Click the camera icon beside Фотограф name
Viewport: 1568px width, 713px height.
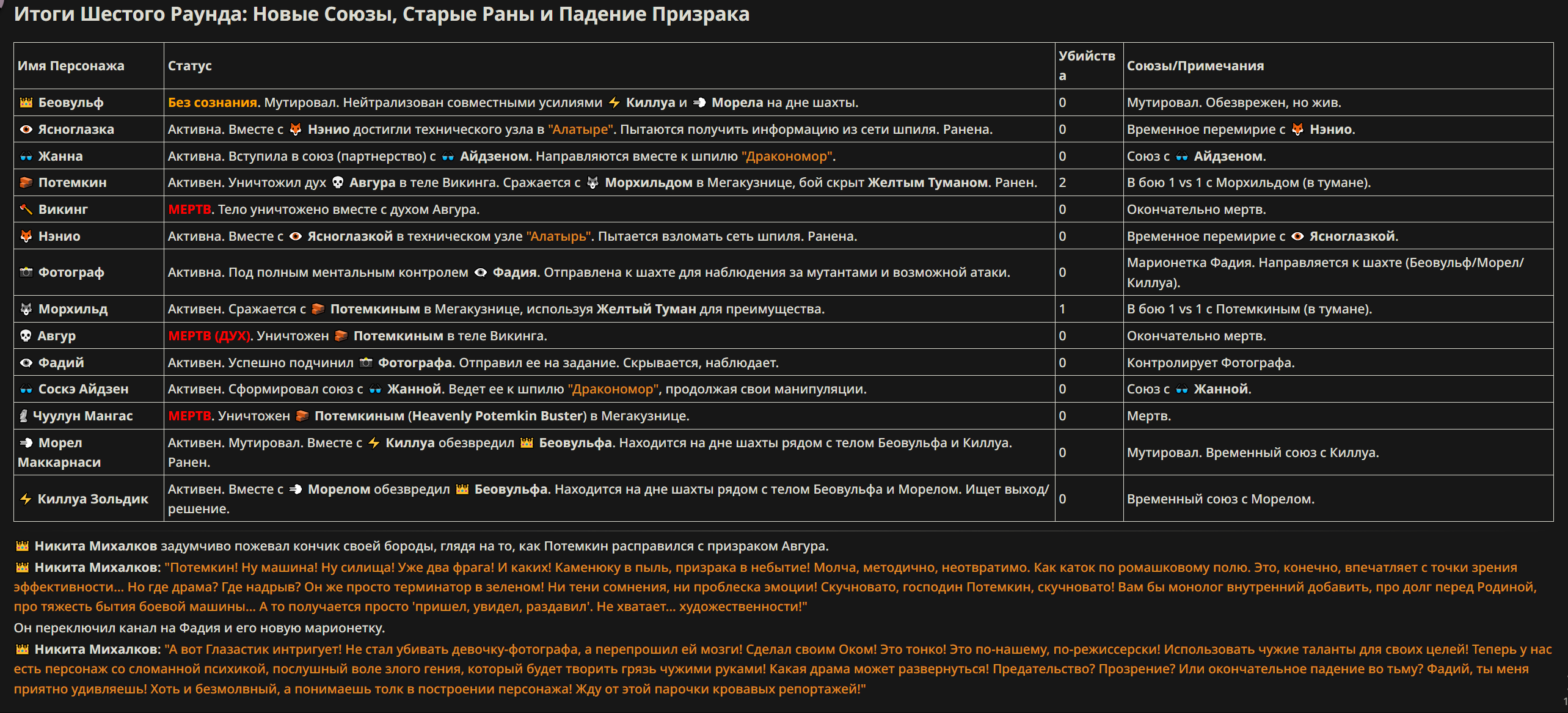tap(26, 272)
